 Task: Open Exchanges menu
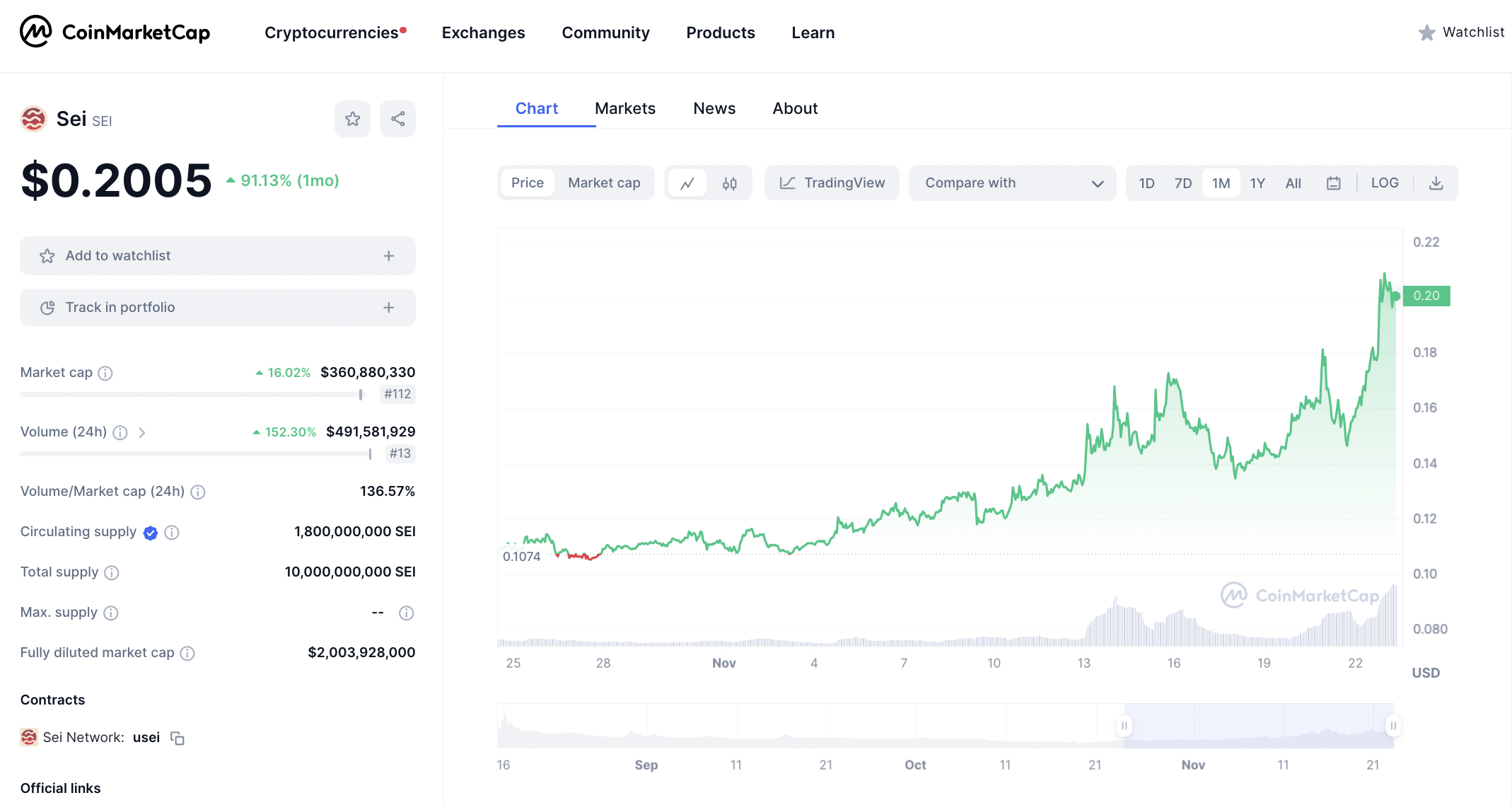(x=483, y=33)
